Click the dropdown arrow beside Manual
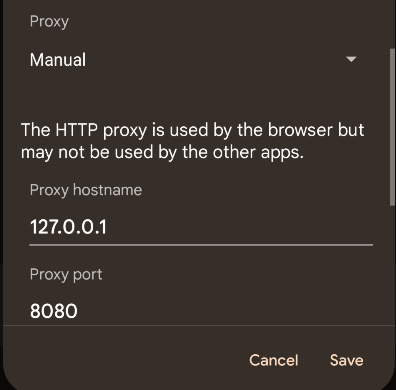 pos(351,59)
